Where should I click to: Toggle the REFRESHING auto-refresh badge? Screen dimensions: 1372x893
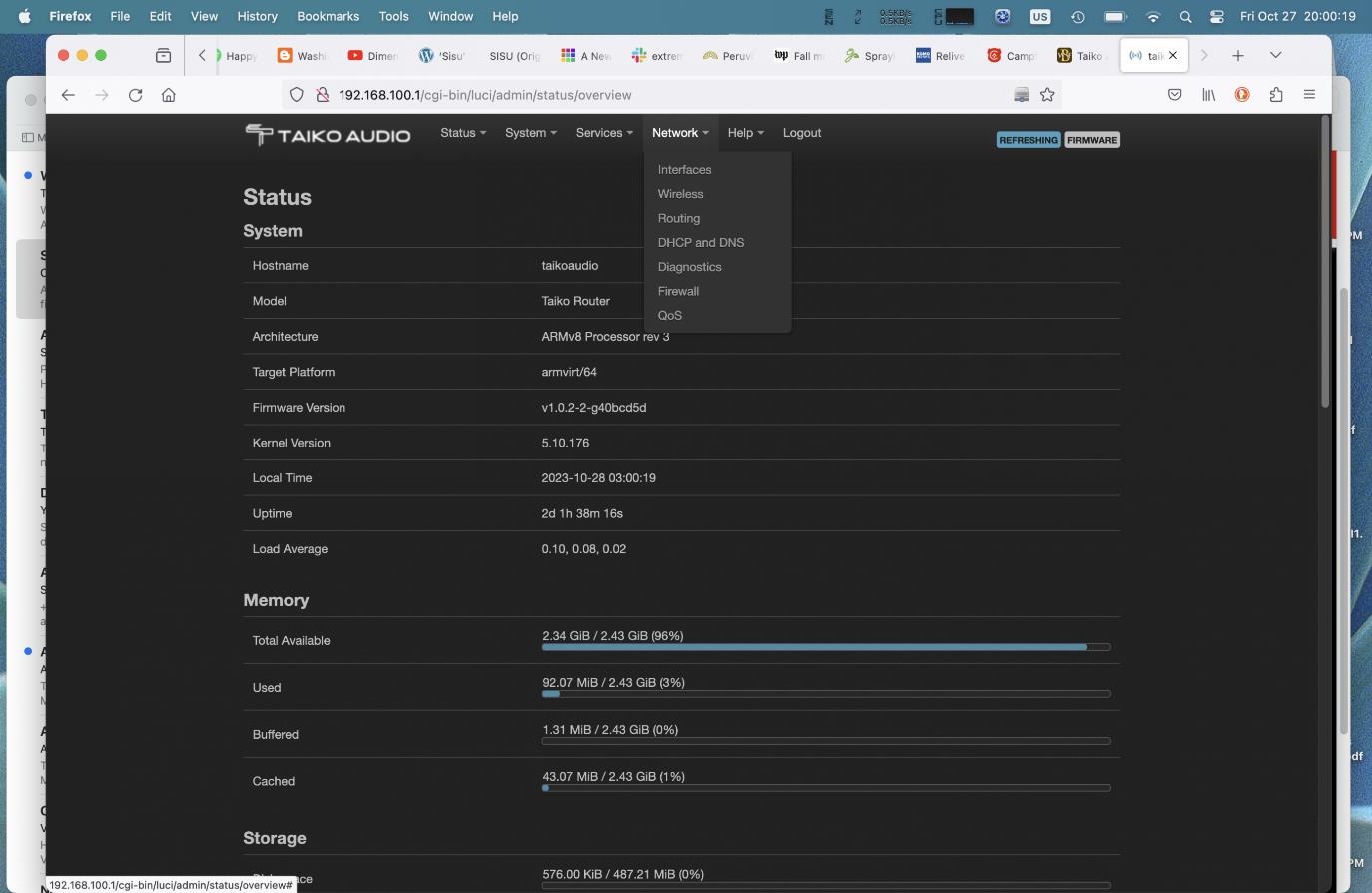tap(1028, 140)
